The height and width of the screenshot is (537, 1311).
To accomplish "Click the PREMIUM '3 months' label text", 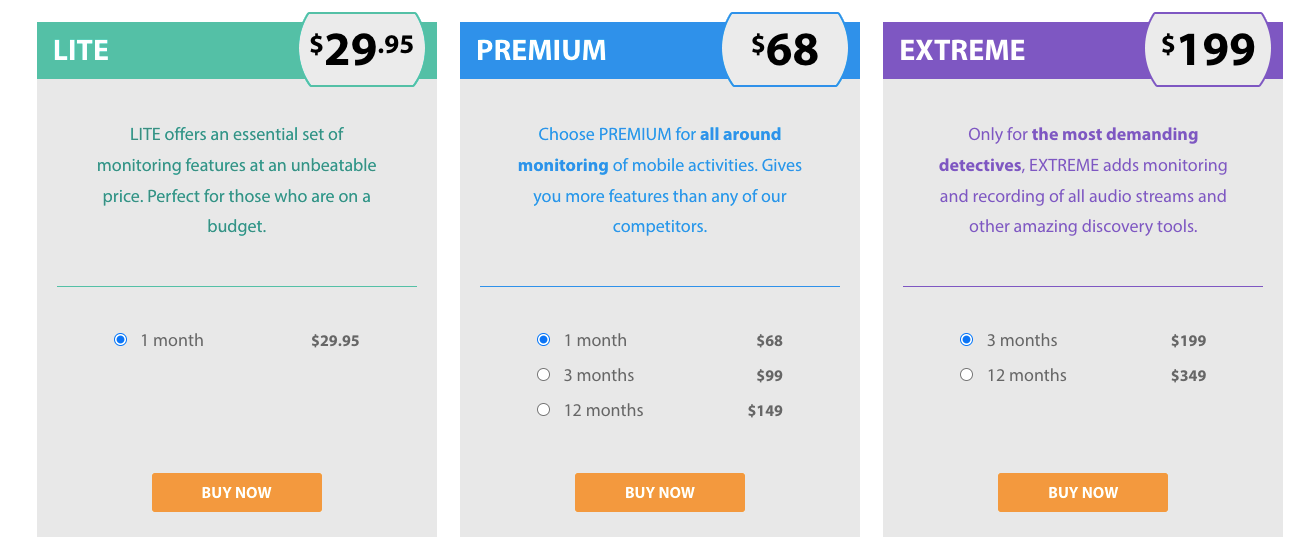I will pyautogui.click(x=599, y=375).
